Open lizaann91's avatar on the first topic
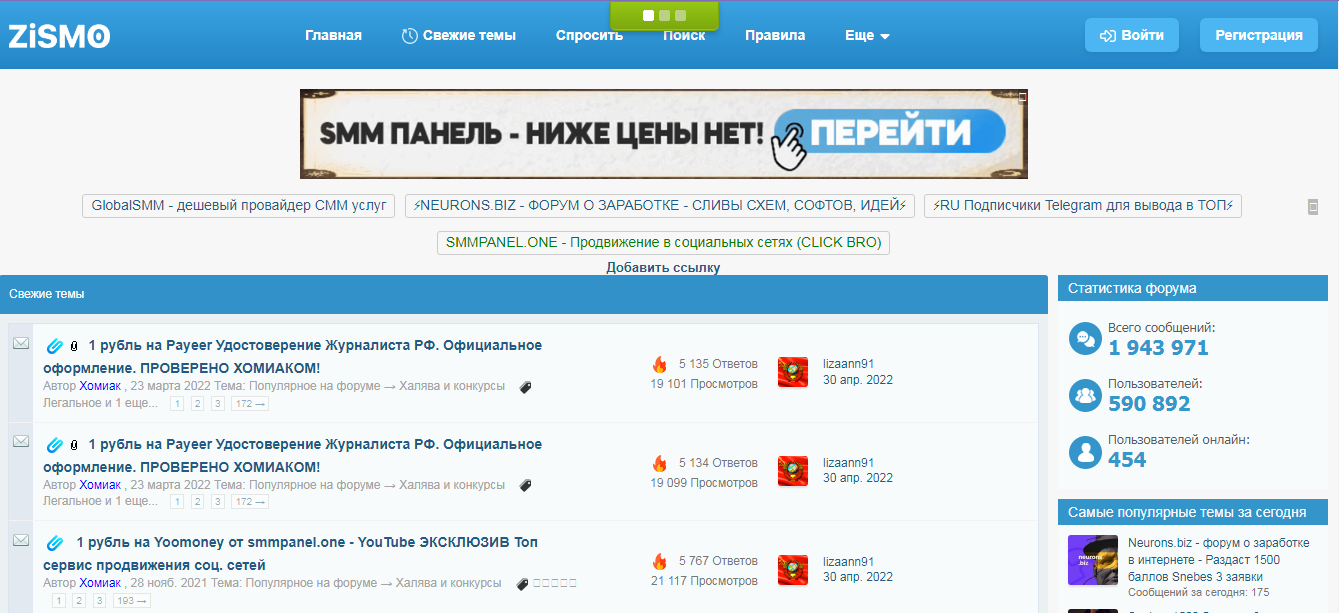 click(x=793, y=372)
